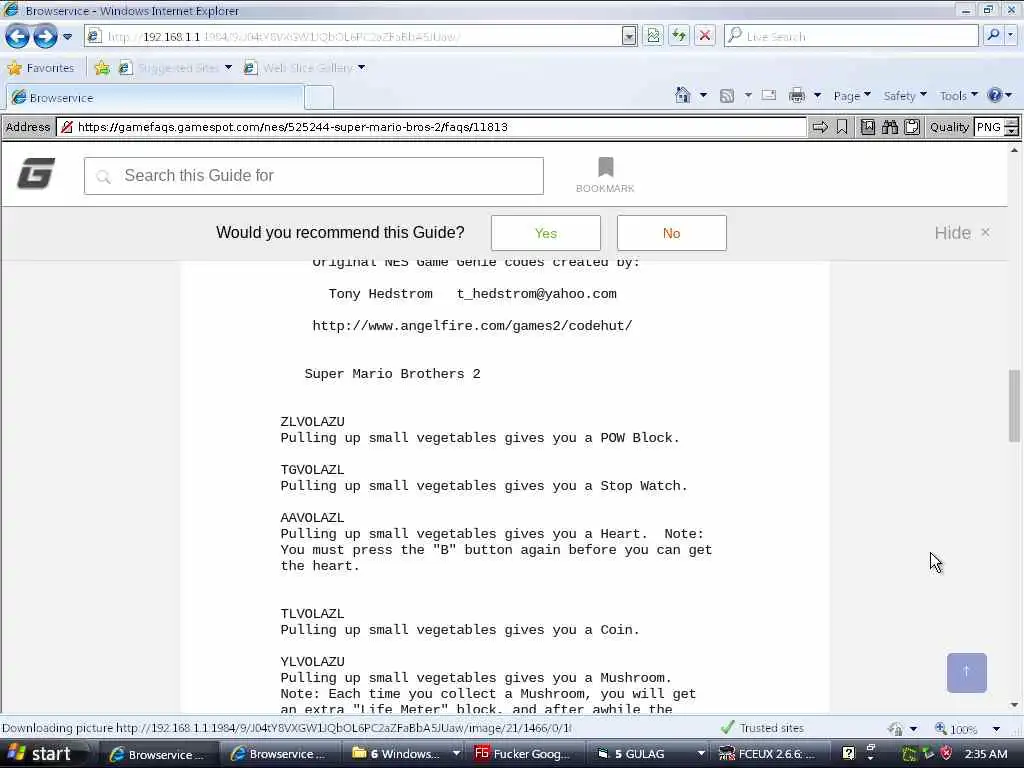Click the Browservice address URL field
The height and width of the screenshot is (768, 1024).
click(x=431, y=127)
